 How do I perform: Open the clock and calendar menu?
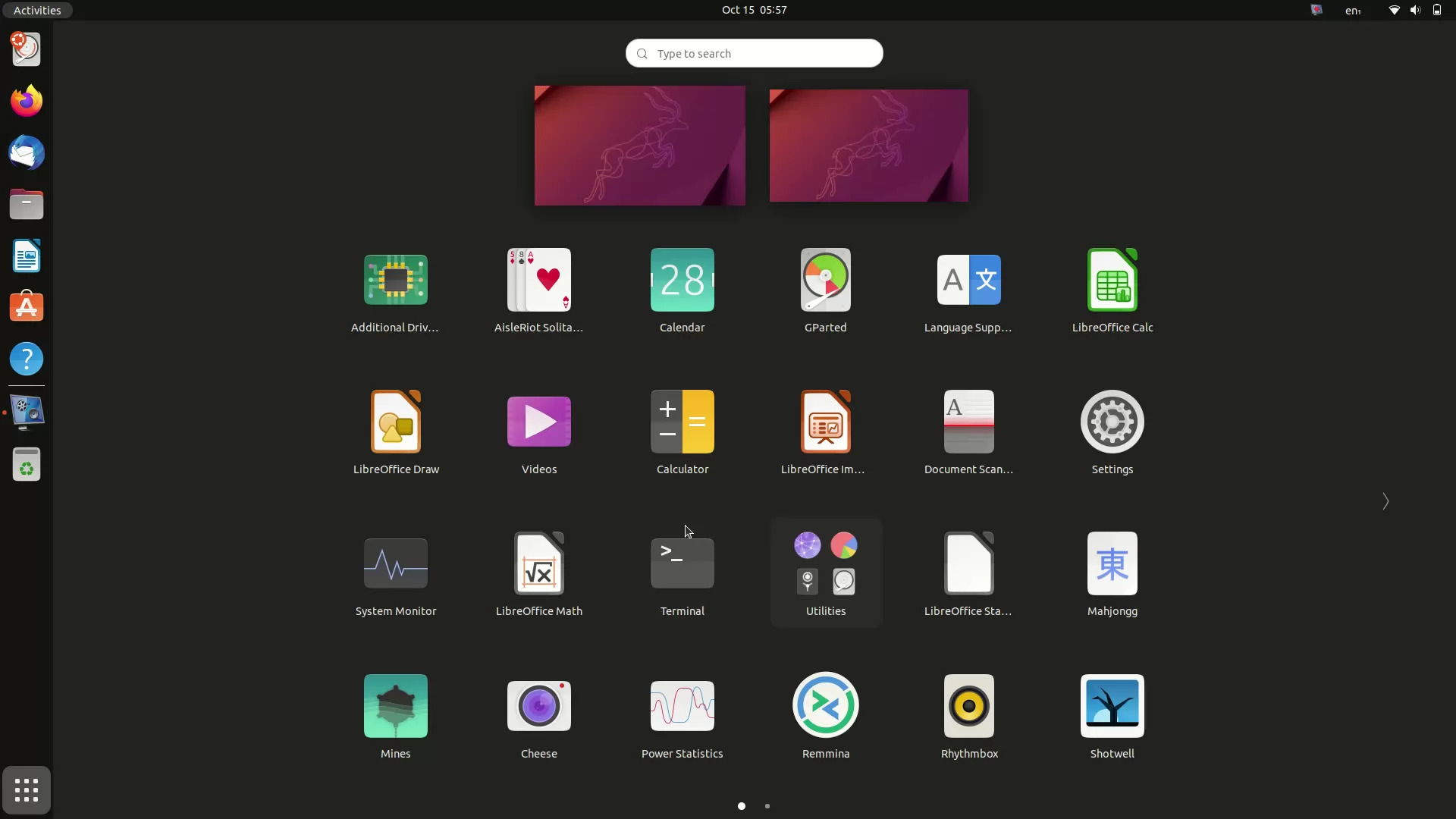pyautogui.click(x=754, y=10)
